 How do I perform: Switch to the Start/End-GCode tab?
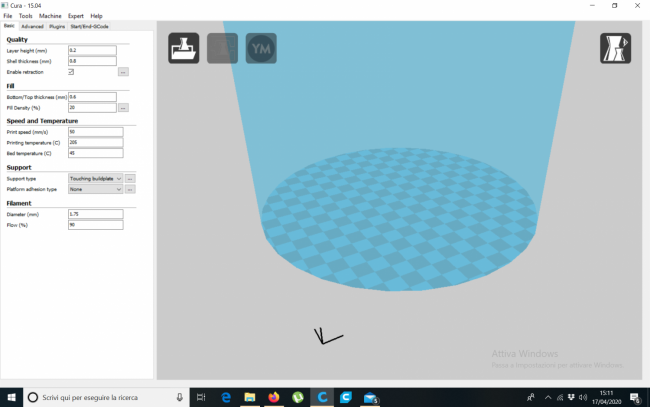click(x=90, y=26)
